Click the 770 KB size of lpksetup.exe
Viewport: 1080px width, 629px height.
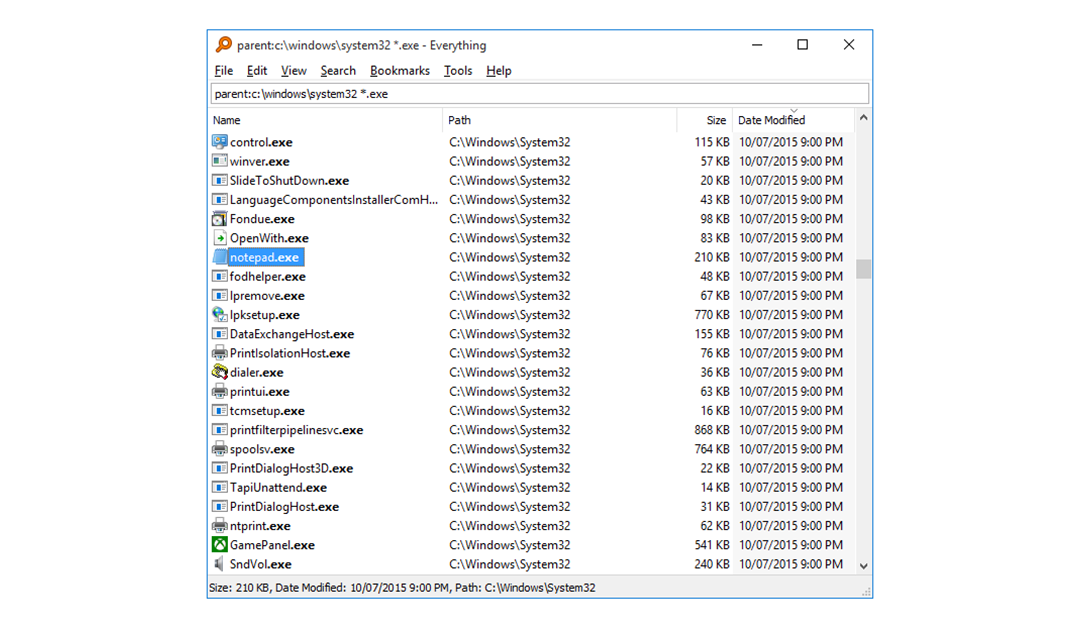pos(712,315)
